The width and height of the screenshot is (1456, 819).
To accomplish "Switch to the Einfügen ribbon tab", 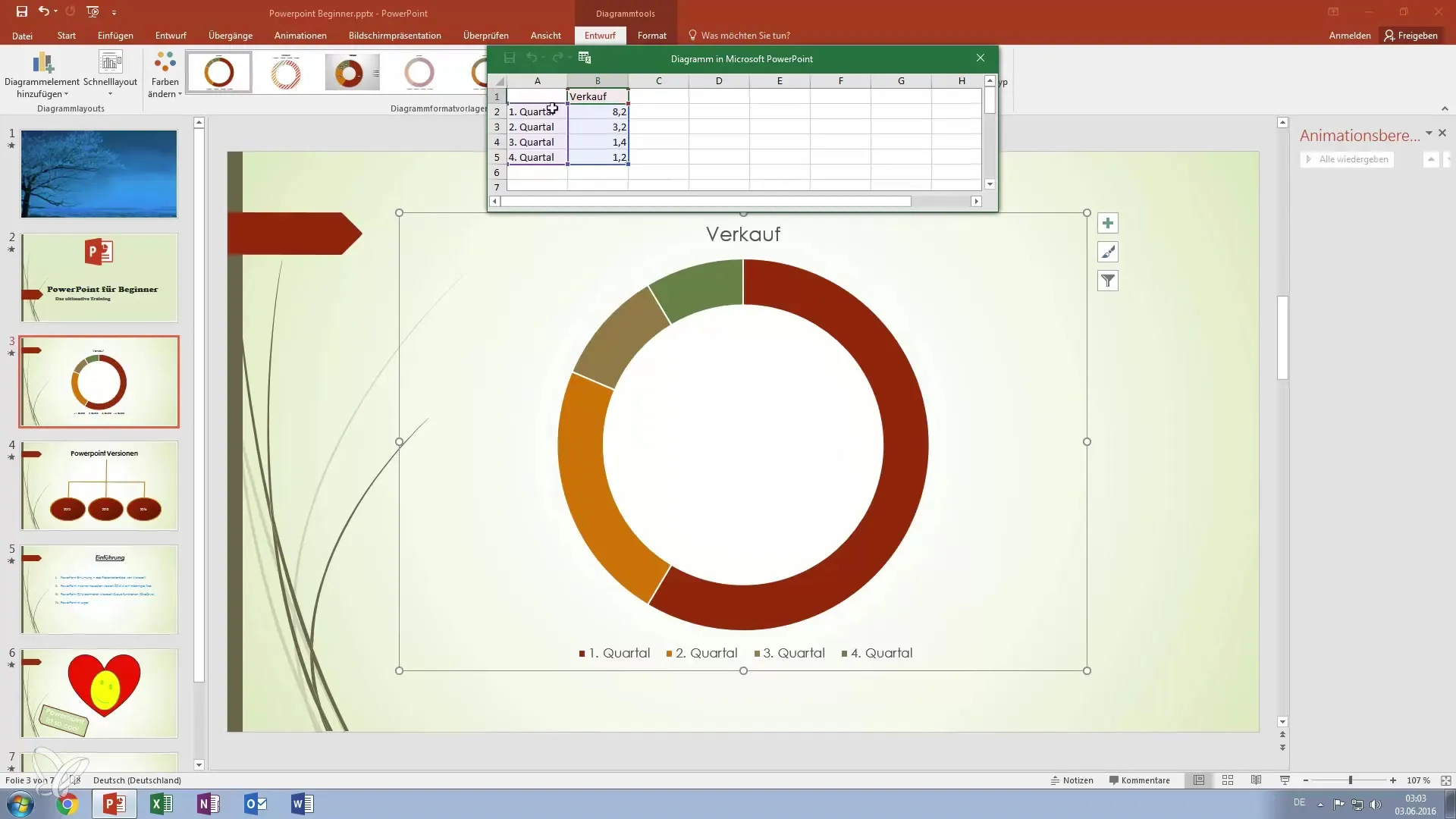I will click(115, 36).
